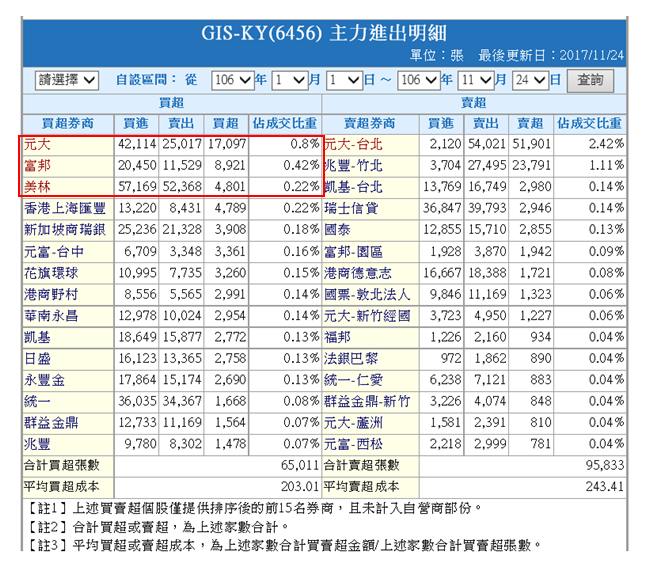Click 港商德意志 buy-in cell 16,667
Screen dimensions: 651x567
pos(442,273)
